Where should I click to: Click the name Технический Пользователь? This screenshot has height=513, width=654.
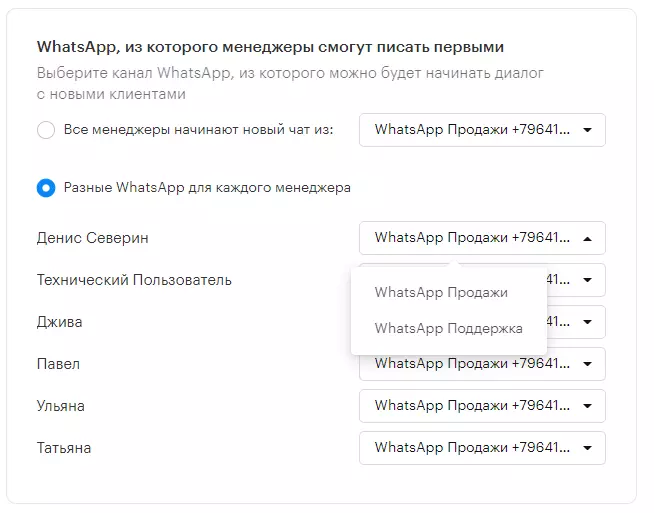pyautogui.click(x=134, y=280)
